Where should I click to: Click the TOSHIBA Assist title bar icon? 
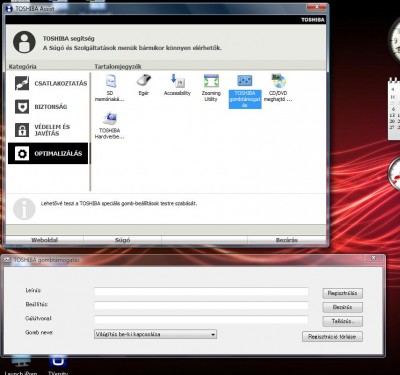coord(9,9)
